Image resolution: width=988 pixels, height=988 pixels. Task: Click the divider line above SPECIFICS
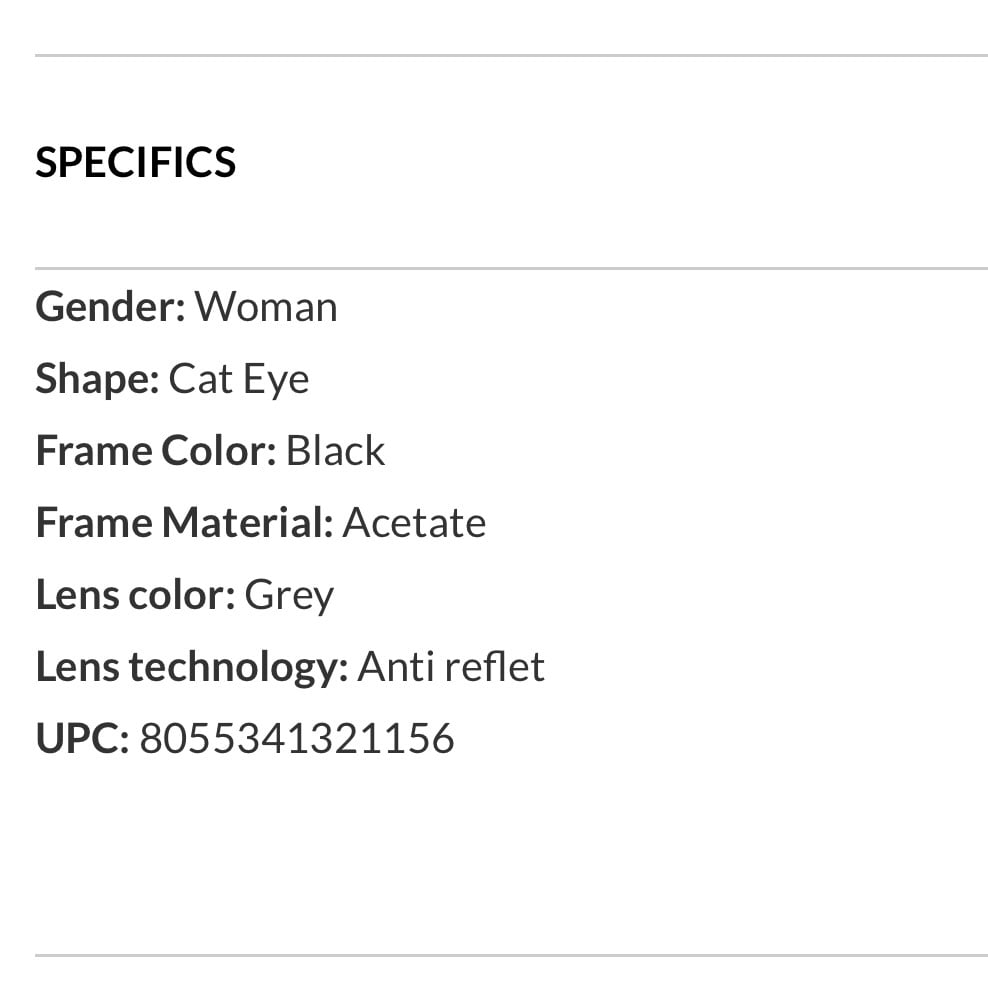(x=511, y=55)
